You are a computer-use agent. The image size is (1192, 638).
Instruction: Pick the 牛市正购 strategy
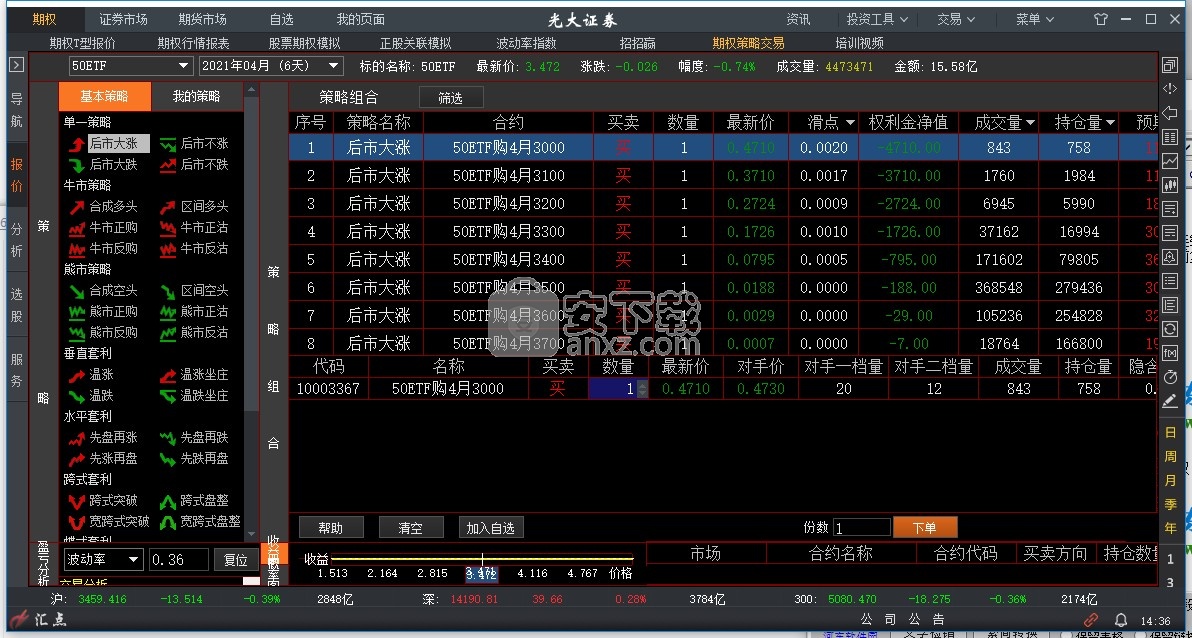pyautogui.click(x=103, y=227)
